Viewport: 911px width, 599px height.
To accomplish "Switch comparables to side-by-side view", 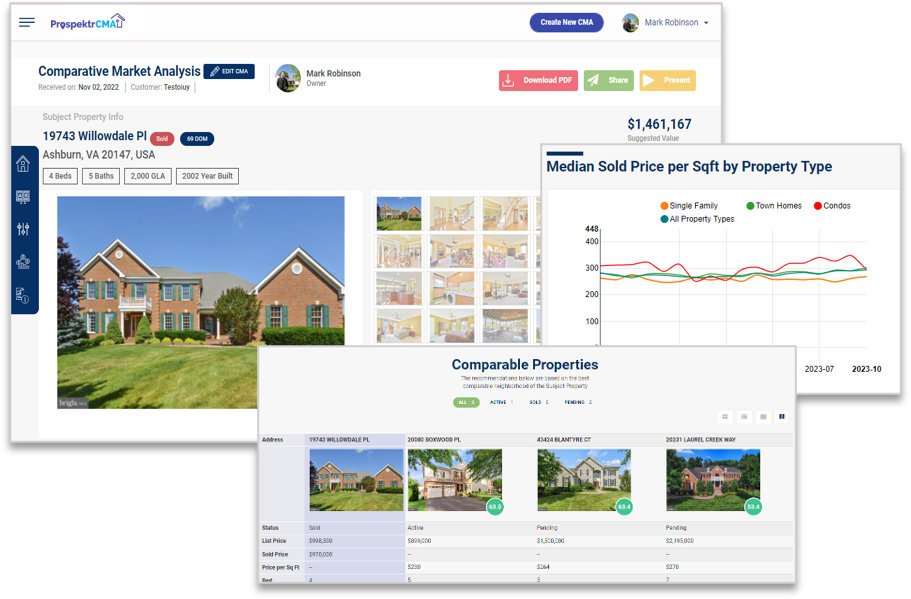I will pos(782,417).
